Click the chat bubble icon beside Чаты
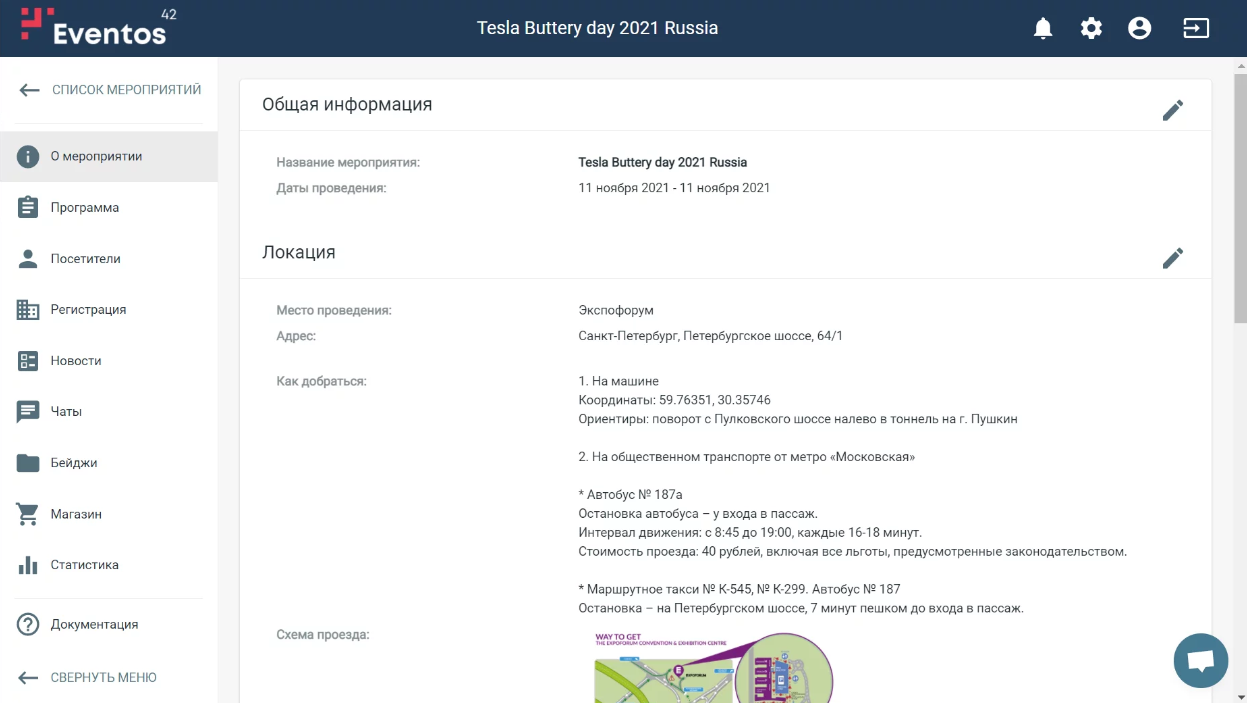This screenshot has width=1247, height=703. tap(28, 411)
